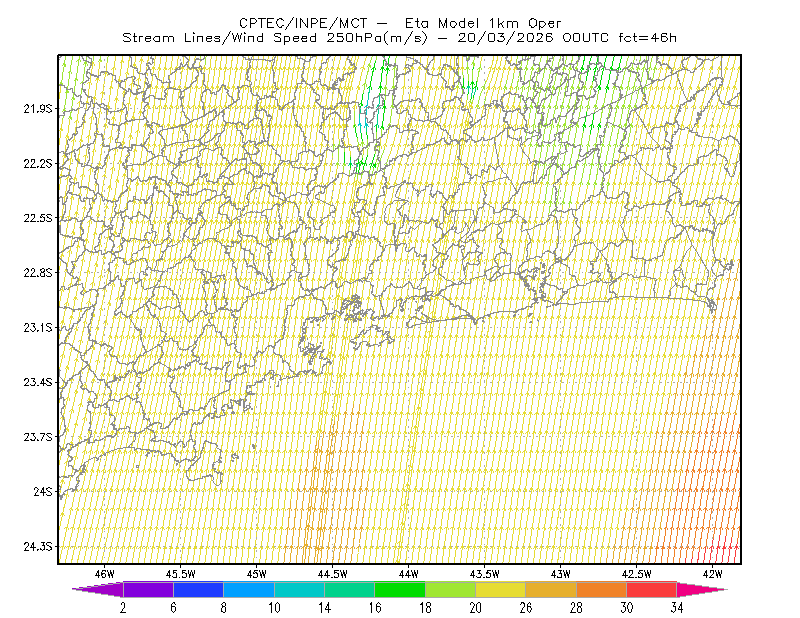Click the 23.1S latitude axis label

pyautogui.click(x=37, y=328)
